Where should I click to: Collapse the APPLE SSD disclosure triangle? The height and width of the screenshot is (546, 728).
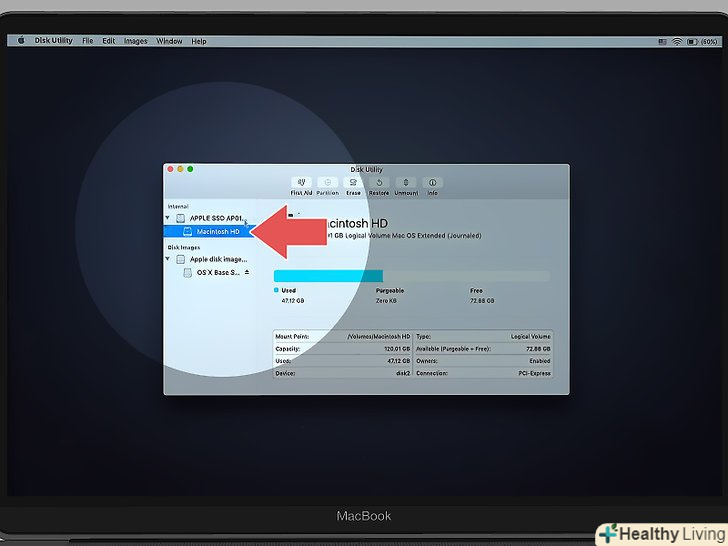(x=168, y=218)
